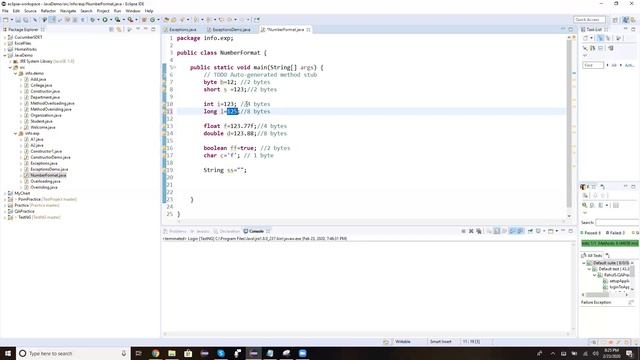This screenshot has width=640, height=360.
Task: Expand the CucumberBDET project
Action: [x=5, y=37]
